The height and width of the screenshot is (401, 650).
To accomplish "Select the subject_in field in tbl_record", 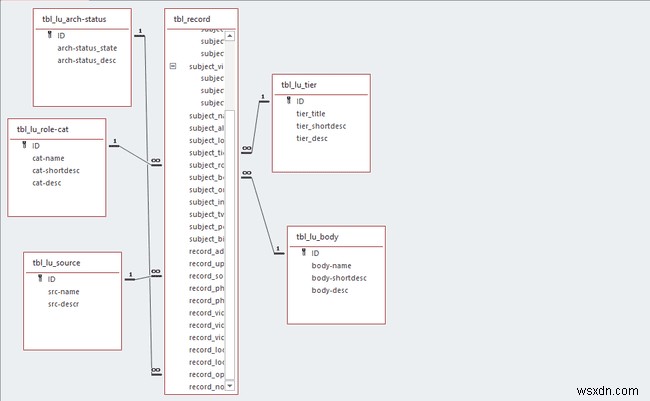I will [206, 202].
